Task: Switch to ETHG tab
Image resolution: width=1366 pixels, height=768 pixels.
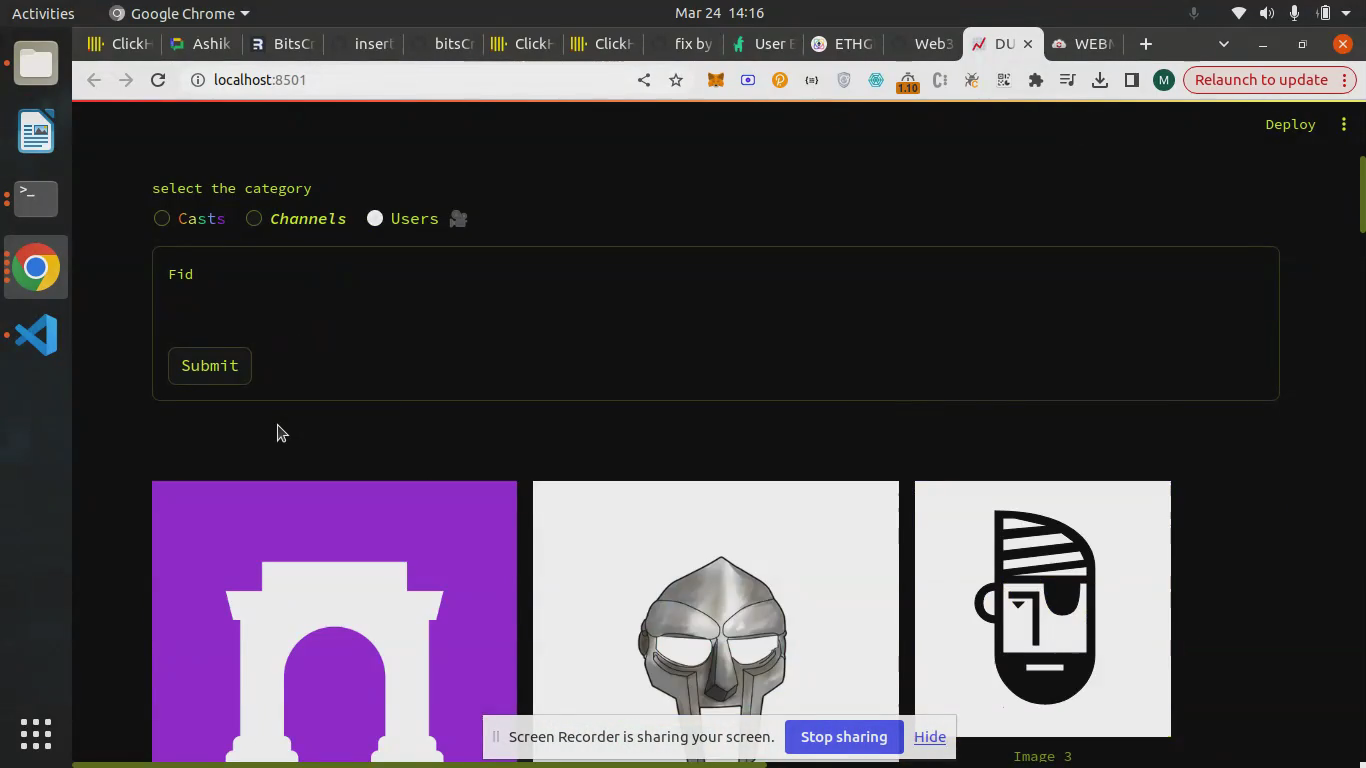Action: (844, 44)
